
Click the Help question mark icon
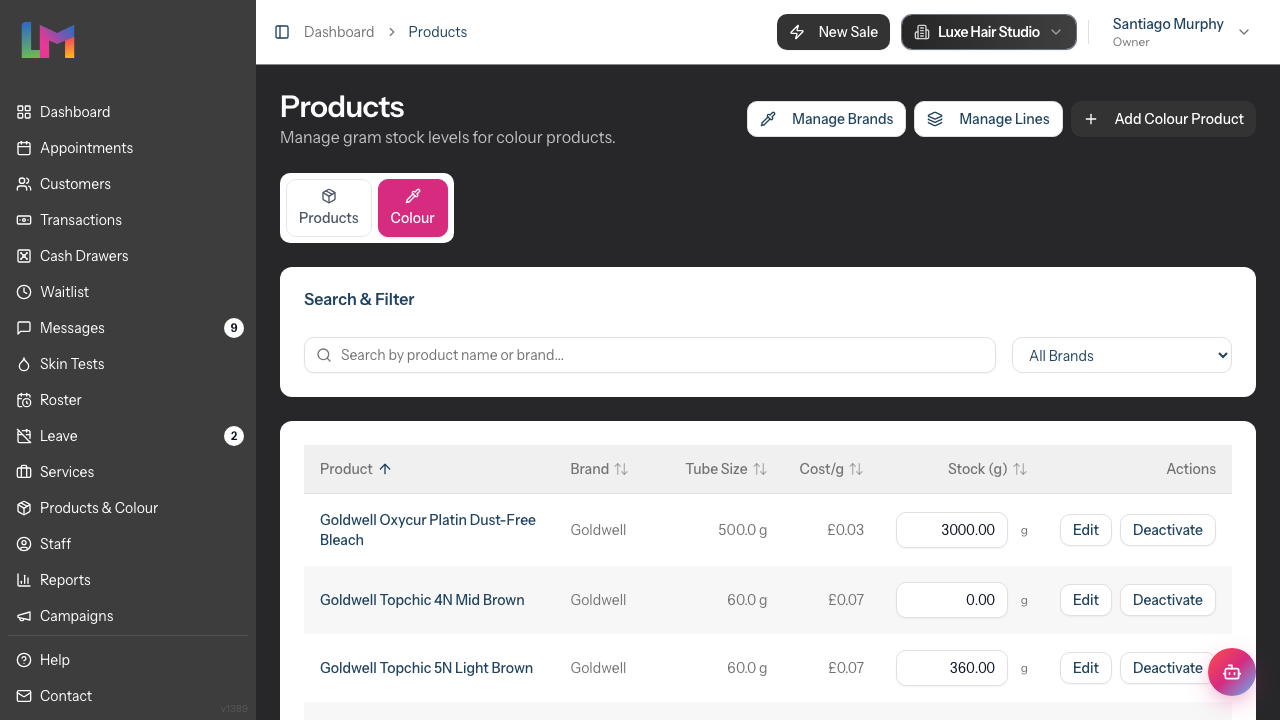(x=24, y=660)
